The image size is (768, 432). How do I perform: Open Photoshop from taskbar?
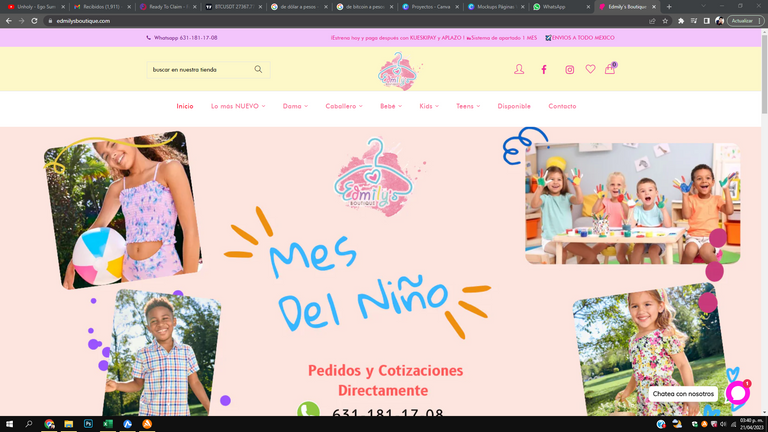pyautogui.click(x=88, y=424)
